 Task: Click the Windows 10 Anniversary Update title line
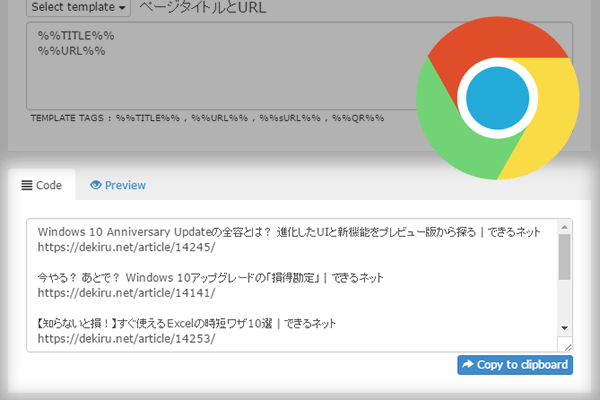[x=289, y=232]
